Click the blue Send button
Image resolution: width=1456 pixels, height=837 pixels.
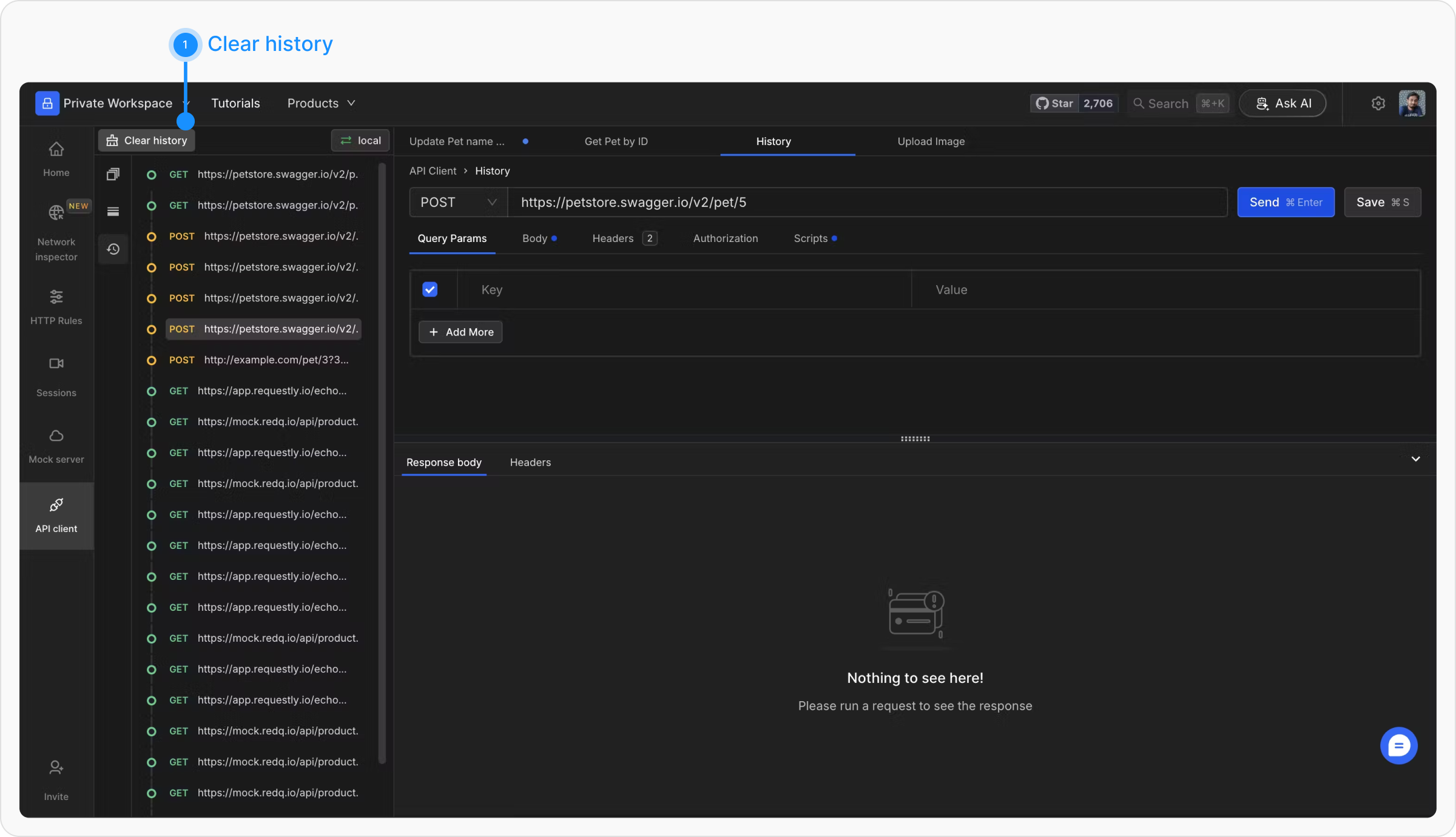tap(1285, 203)
